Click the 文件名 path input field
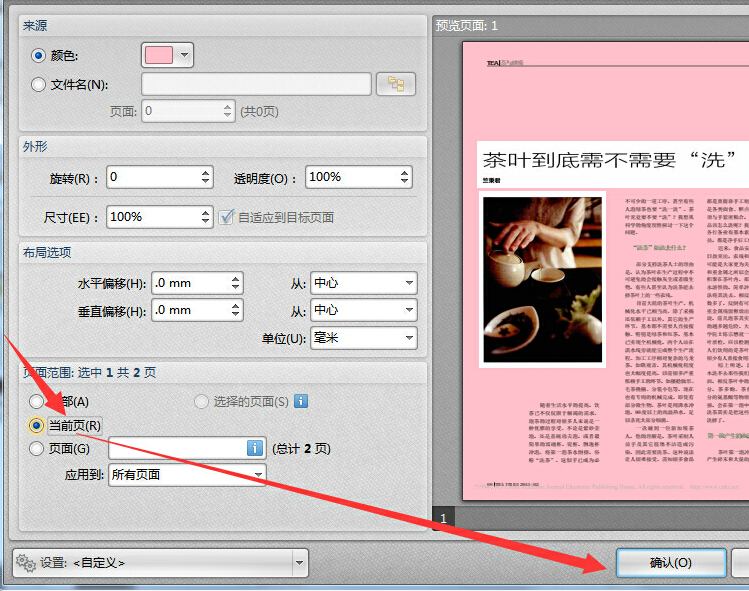Viewport: 749px width, 591px height. point(256,85)
